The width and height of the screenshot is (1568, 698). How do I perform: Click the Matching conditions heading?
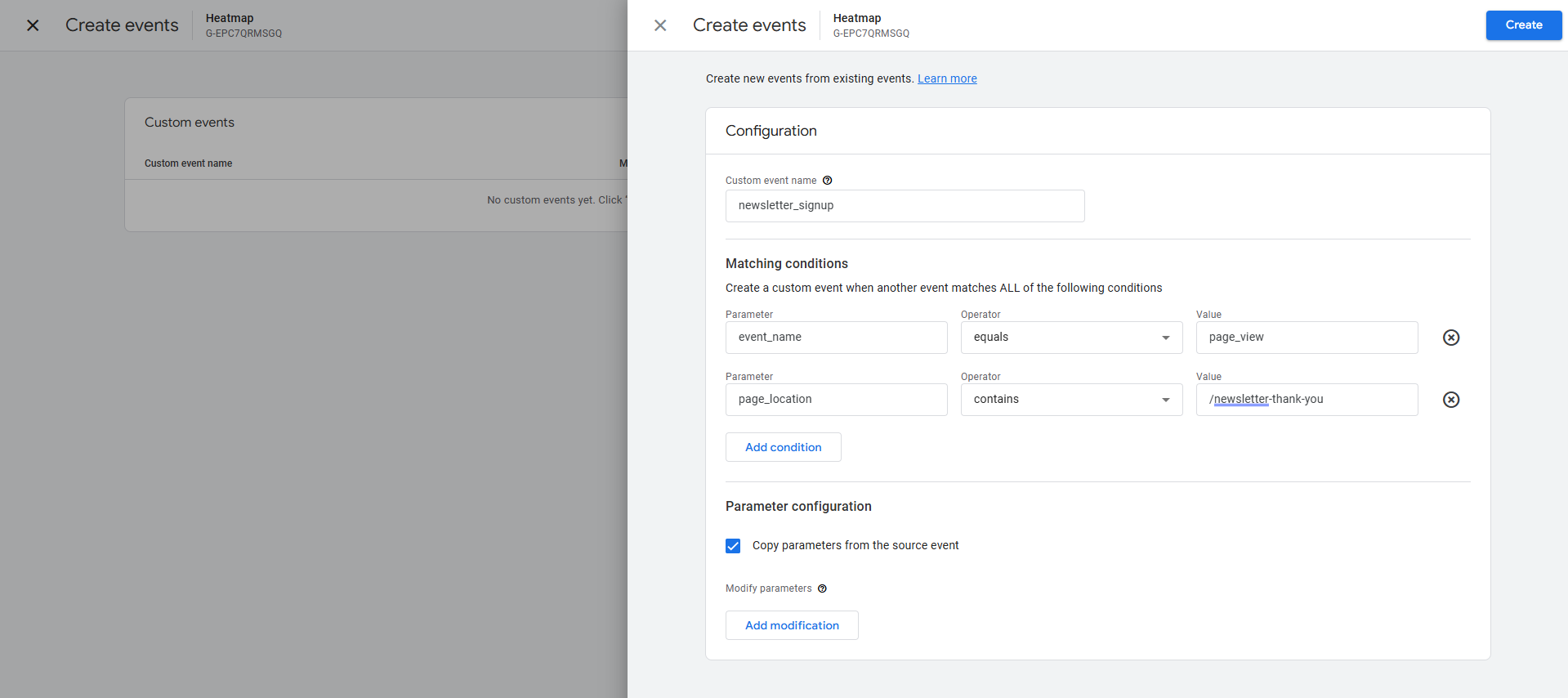[x=786, y=263]
